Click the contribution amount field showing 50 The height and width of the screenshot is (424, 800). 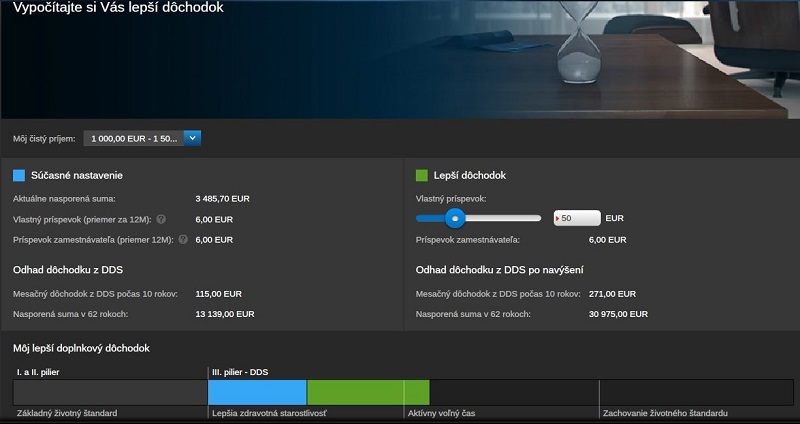577,218
